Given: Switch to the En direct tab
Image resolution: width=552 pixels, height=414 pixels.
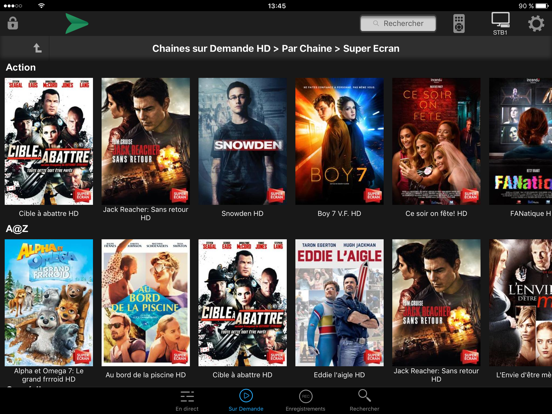Looking at the screenshot, I should click(x=187, y=401).
